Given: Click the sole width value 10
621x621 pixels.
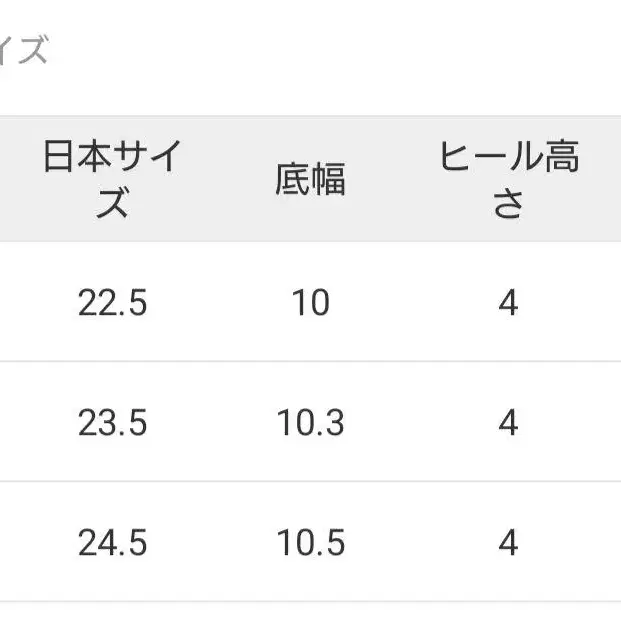Looking at the screenshot, I should coord(310,302).
